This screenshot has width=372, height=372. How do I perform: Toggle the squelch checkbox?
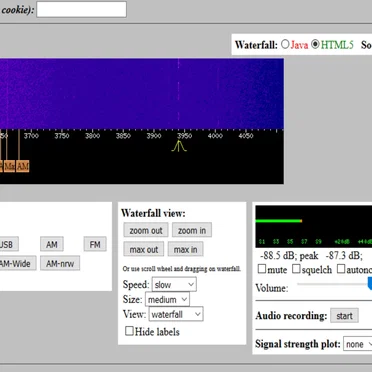pyautogui.click(x=296, y=269)
